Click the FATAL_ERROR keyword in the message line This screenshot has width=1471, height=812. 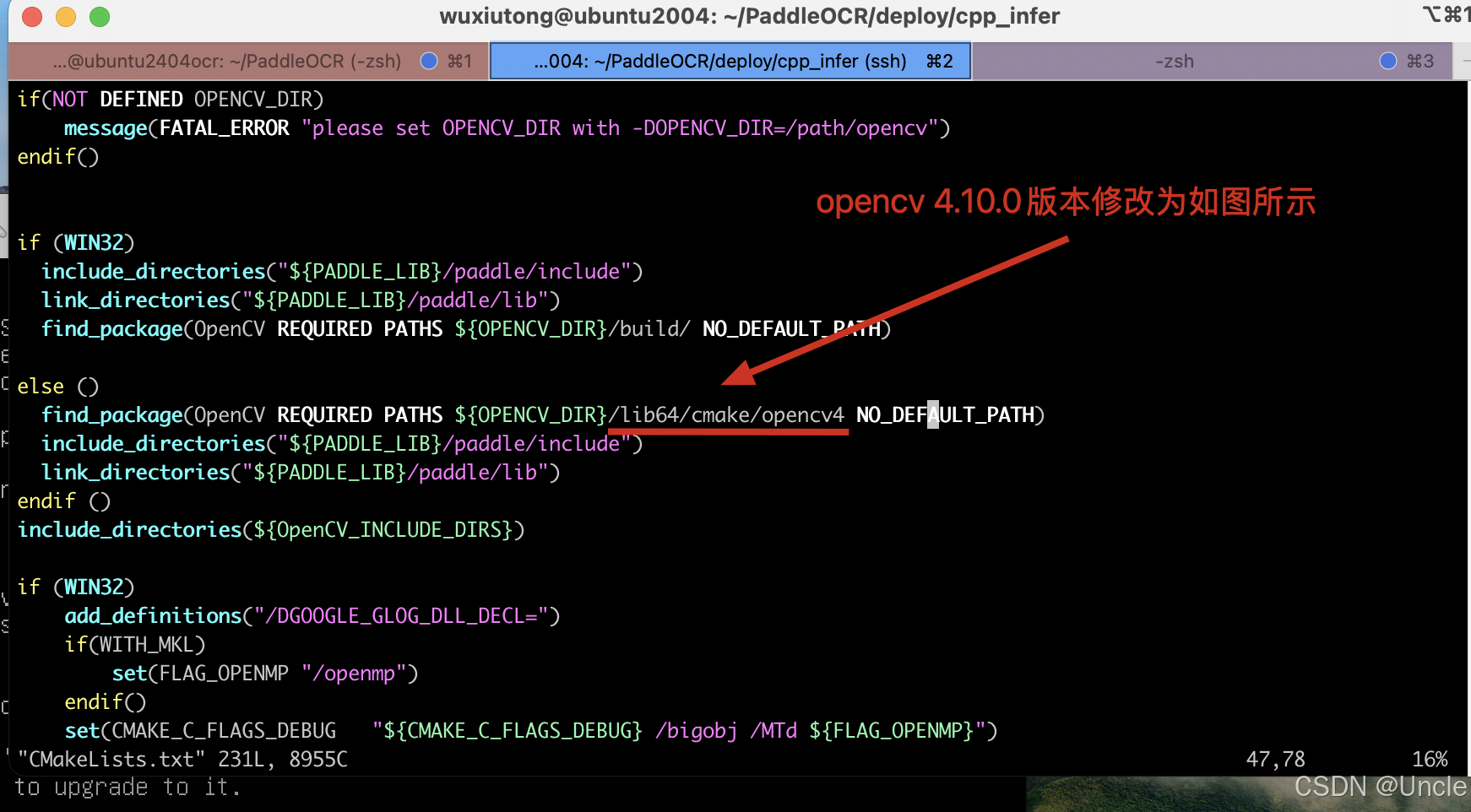coord(225,128)
